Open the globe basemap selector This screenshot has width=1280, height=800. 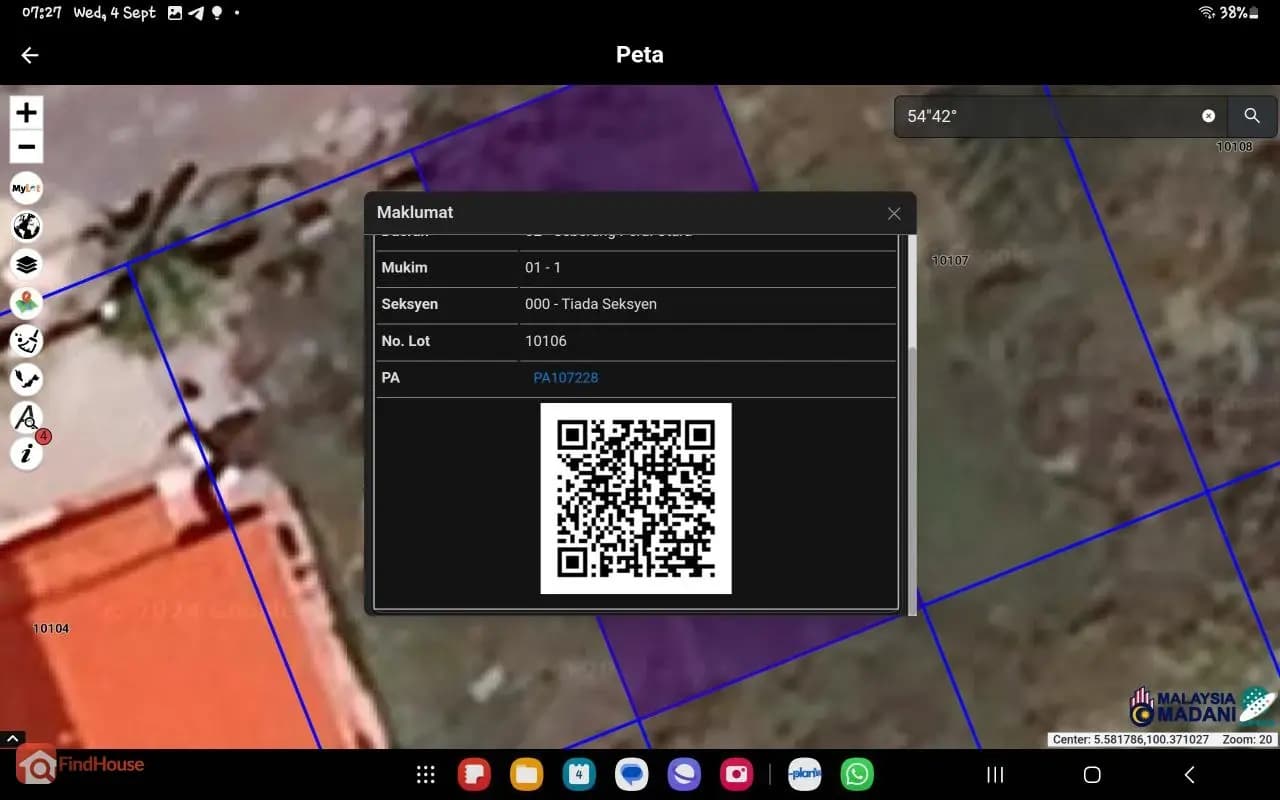26,226
